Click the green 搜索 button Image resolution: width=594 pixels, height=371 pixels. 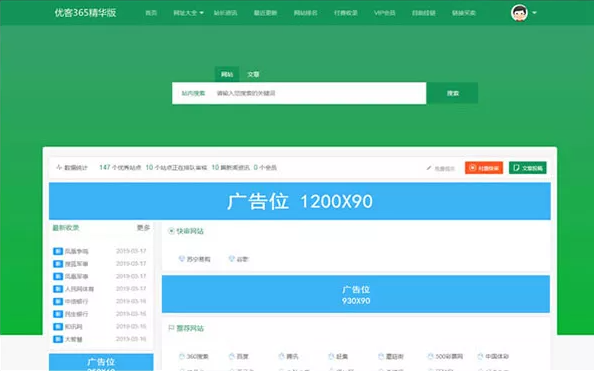452,93
